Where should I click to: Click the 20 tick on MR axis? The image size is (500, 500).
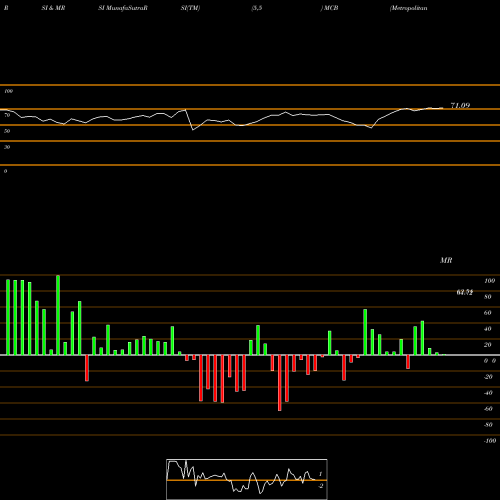click(x=488, y=345)
